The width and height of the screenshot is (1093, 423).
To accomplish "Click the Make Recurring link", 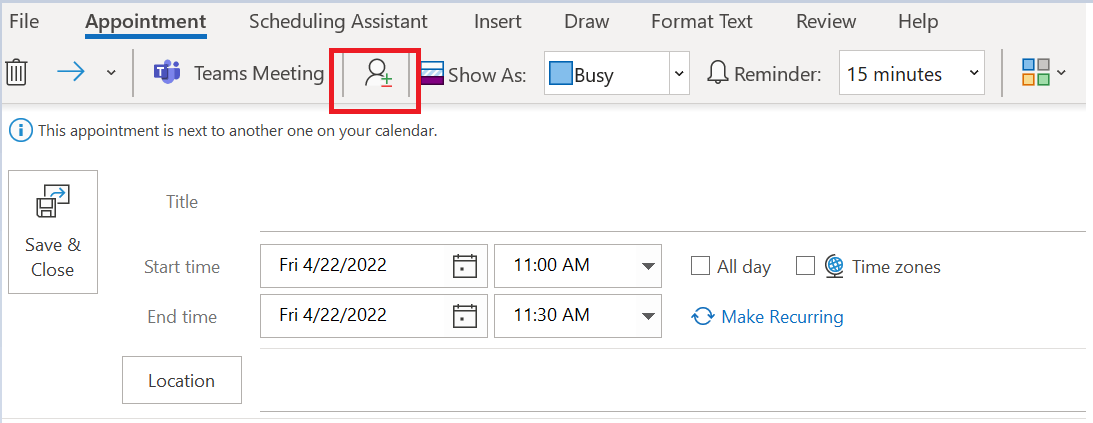I will [x=782, y=317].
